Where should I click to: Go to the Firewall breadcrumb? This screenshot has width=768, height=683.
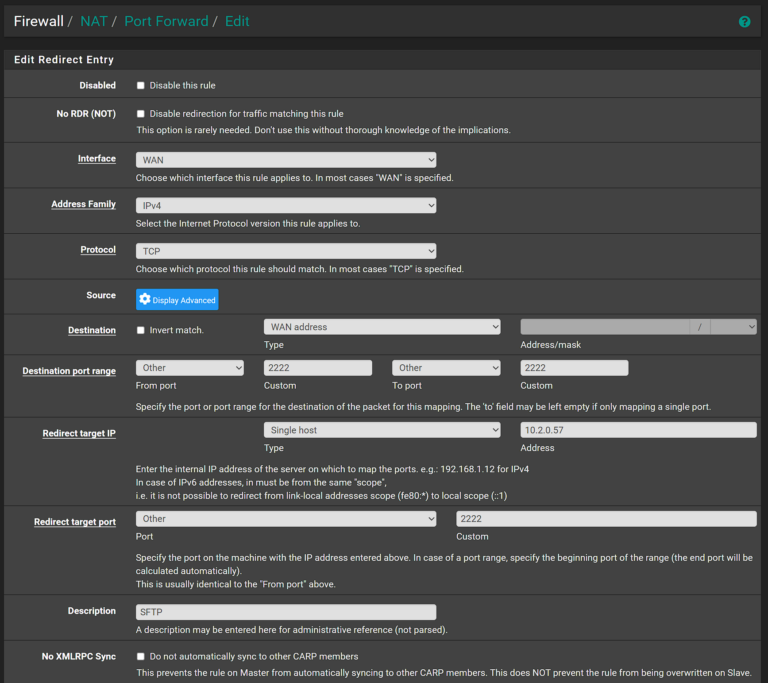(x=38, y=21)
